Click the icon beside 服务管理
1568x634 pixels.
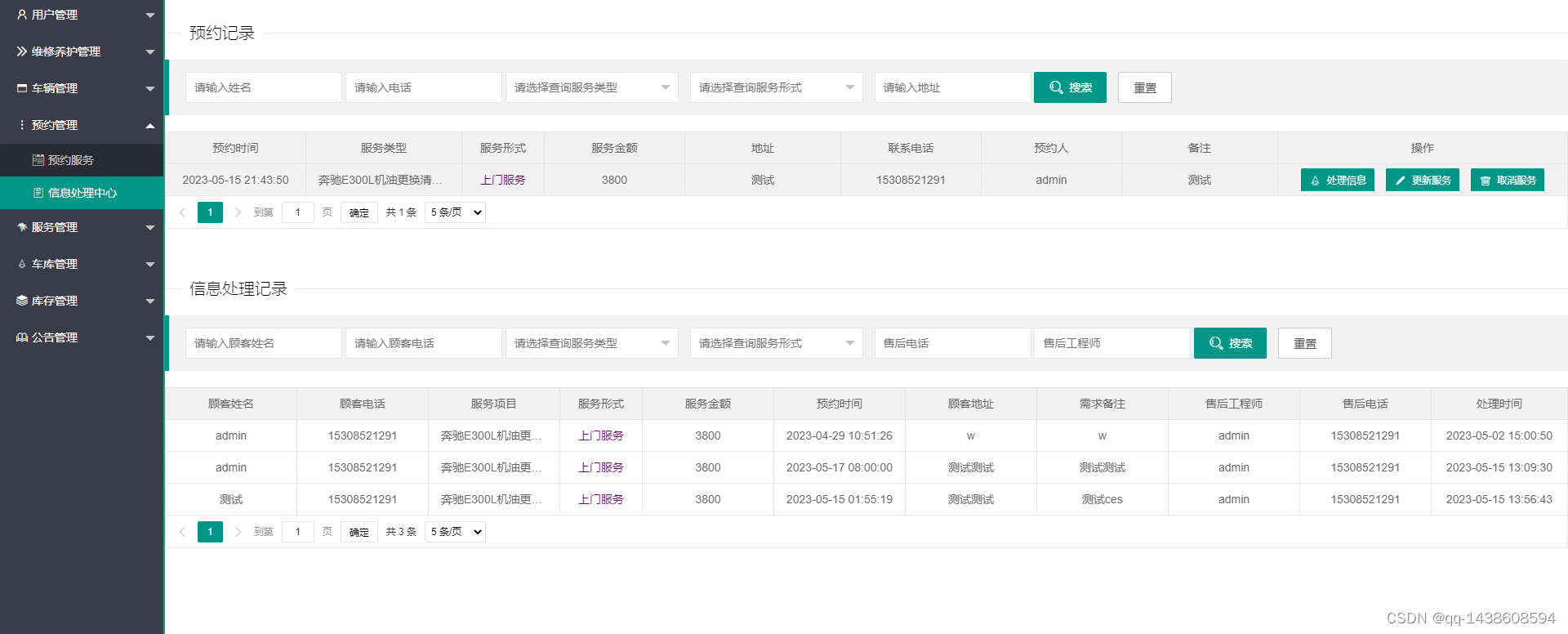tap(22, 227)
